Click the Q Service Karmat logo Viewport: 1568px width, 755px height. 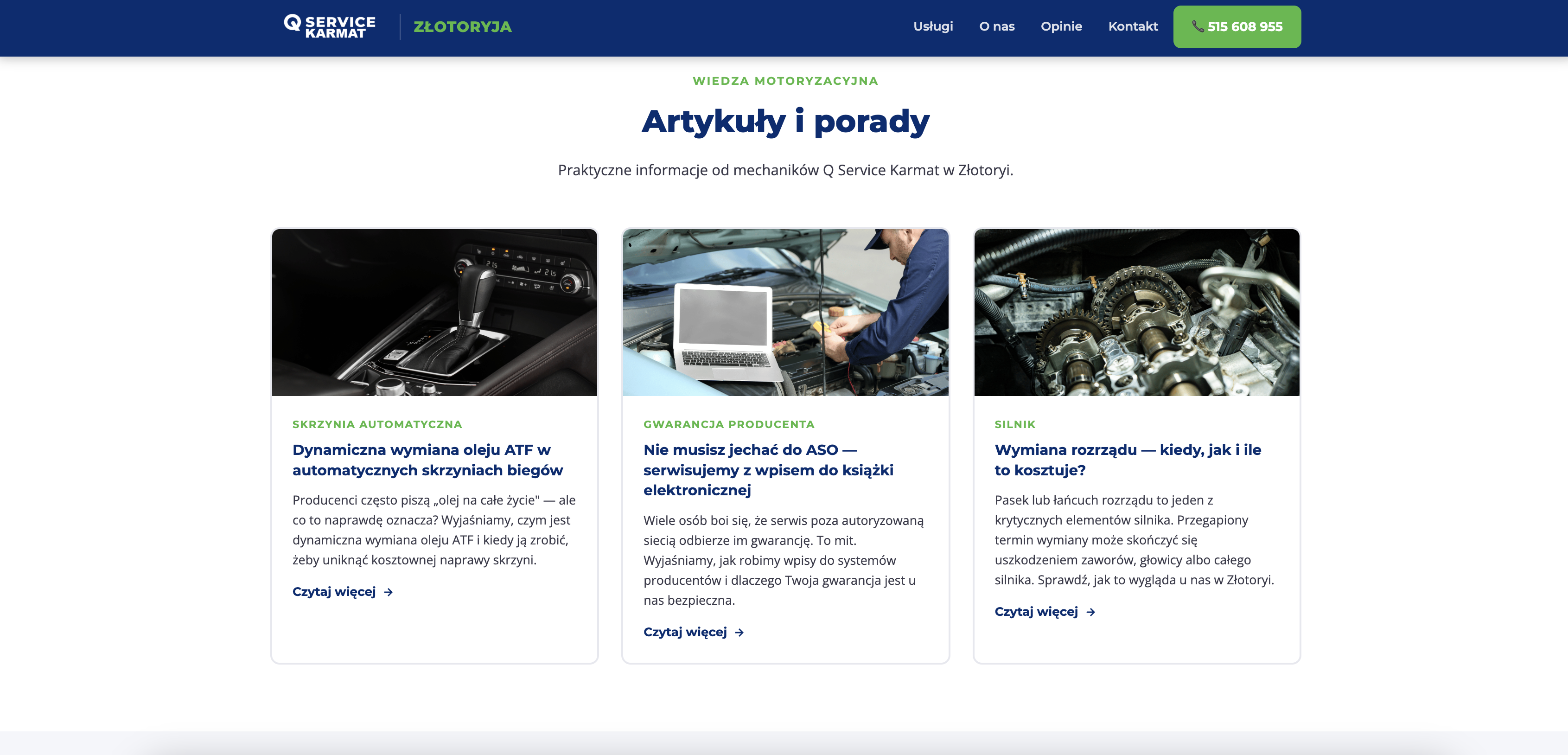(329, 27)
